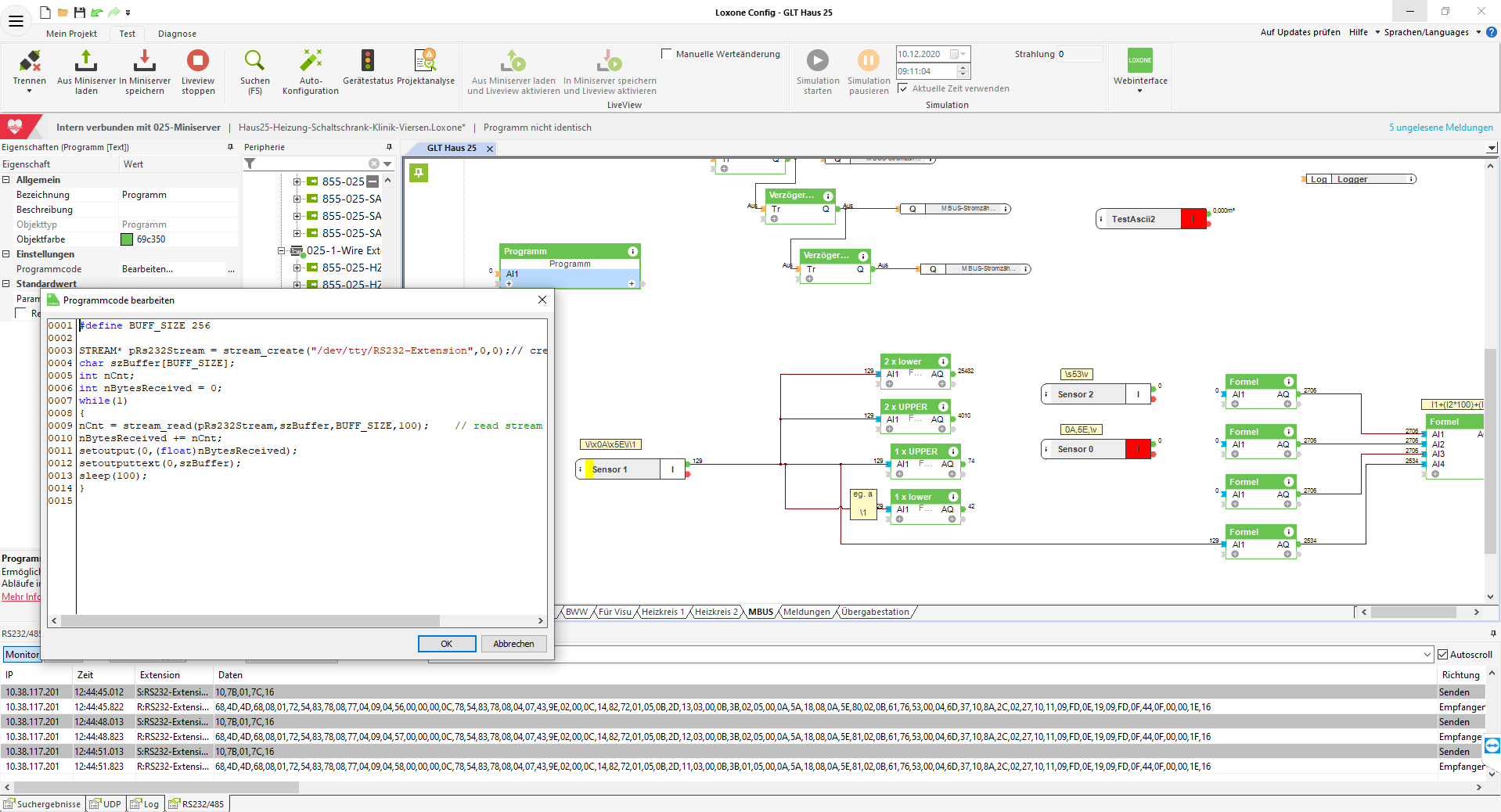This screenshot has width=1501, height=812.
Task: Enable Manuelle Werteänderung checkbox
Action: coord(667,54)
